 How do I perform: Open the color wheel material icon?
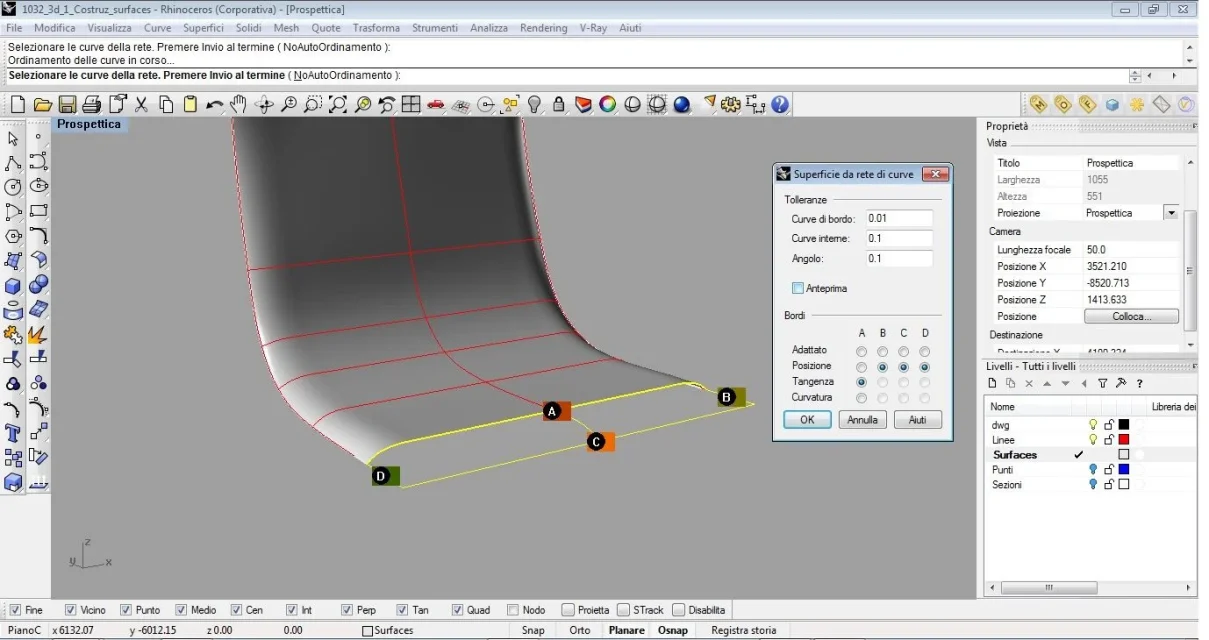(608, 104)
